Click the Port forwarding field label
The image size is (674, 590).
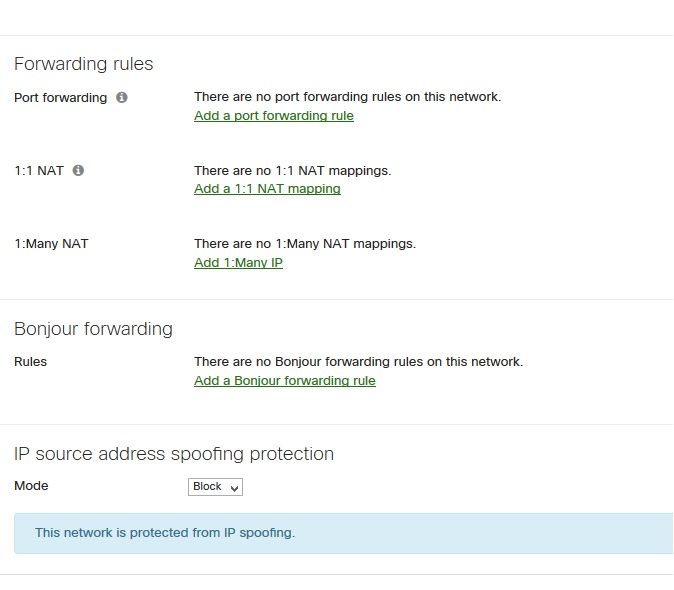click(x=60, y=98)
